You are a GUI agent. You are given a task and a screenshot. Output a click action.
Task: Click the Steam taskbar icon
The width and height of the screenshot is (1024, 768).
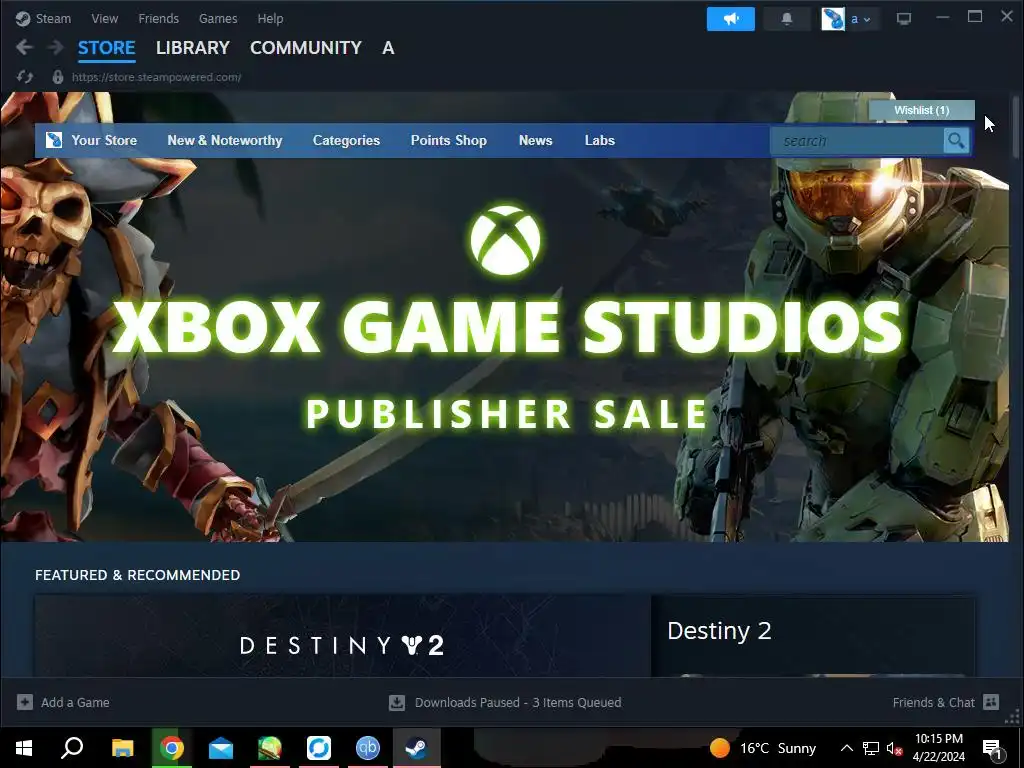(417, 748)
